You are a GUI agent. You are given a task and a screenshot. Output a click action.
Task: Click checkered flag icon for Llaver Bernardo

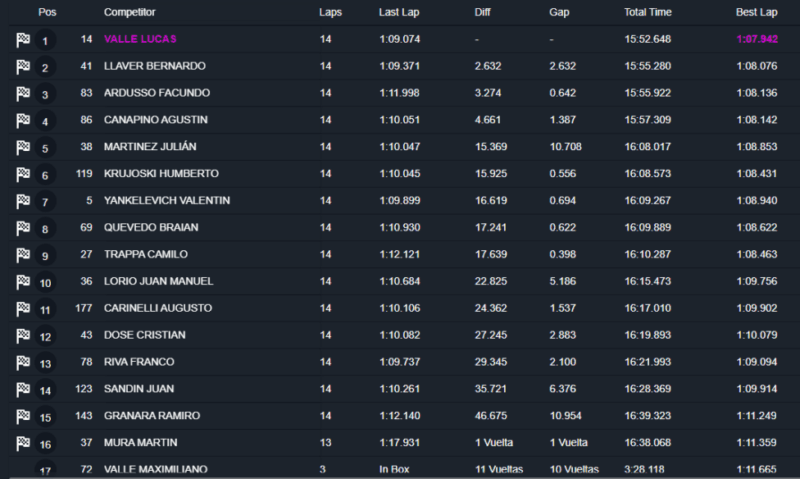click(22, 67)
